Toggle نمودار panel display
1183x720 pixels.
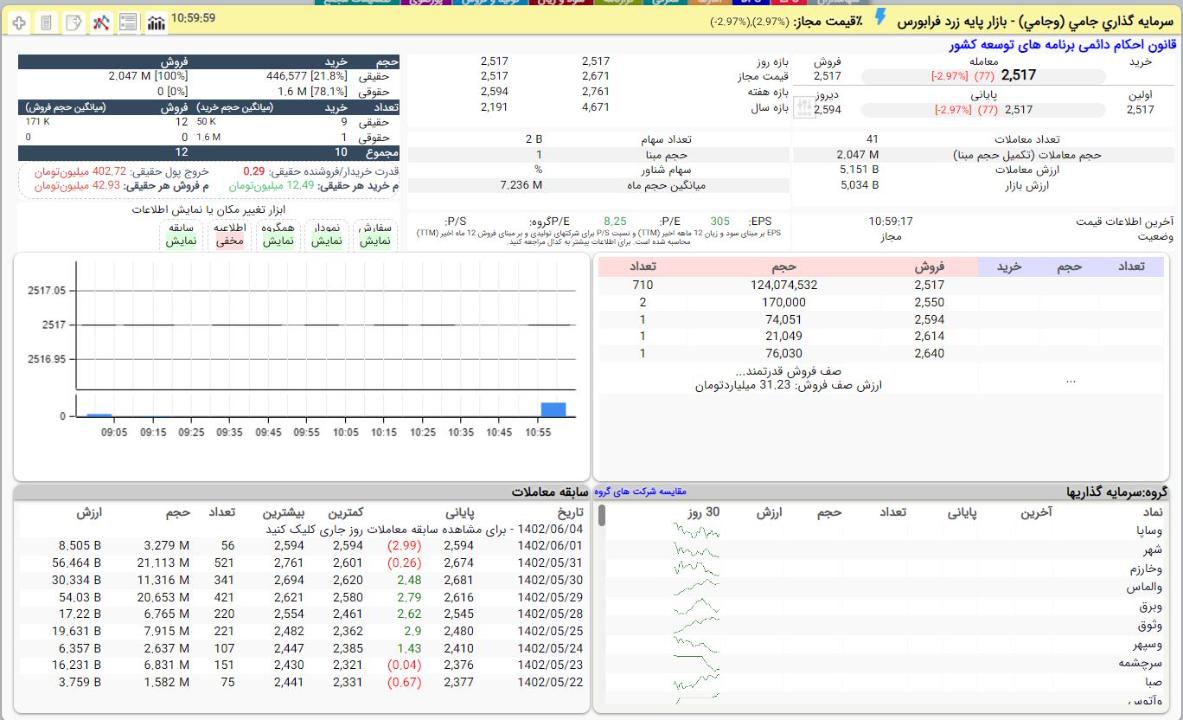[327, 235]
